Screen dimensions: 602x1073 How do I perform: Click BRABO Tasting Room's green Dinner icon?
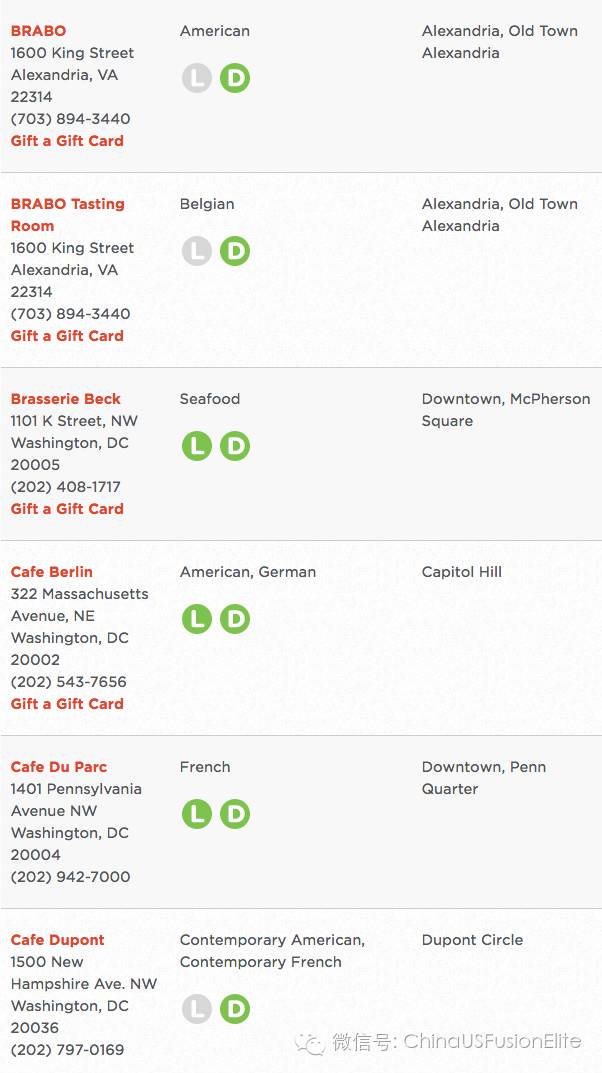(235, 251)
